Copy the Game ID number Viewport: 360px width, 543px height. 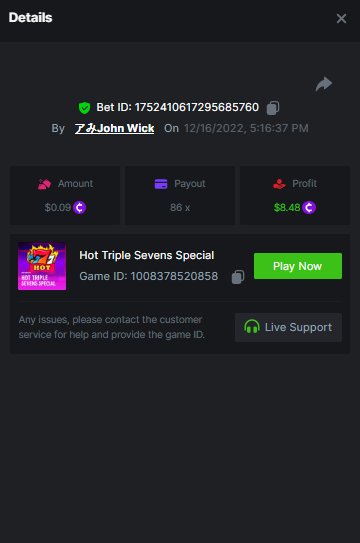pos(238,277)
